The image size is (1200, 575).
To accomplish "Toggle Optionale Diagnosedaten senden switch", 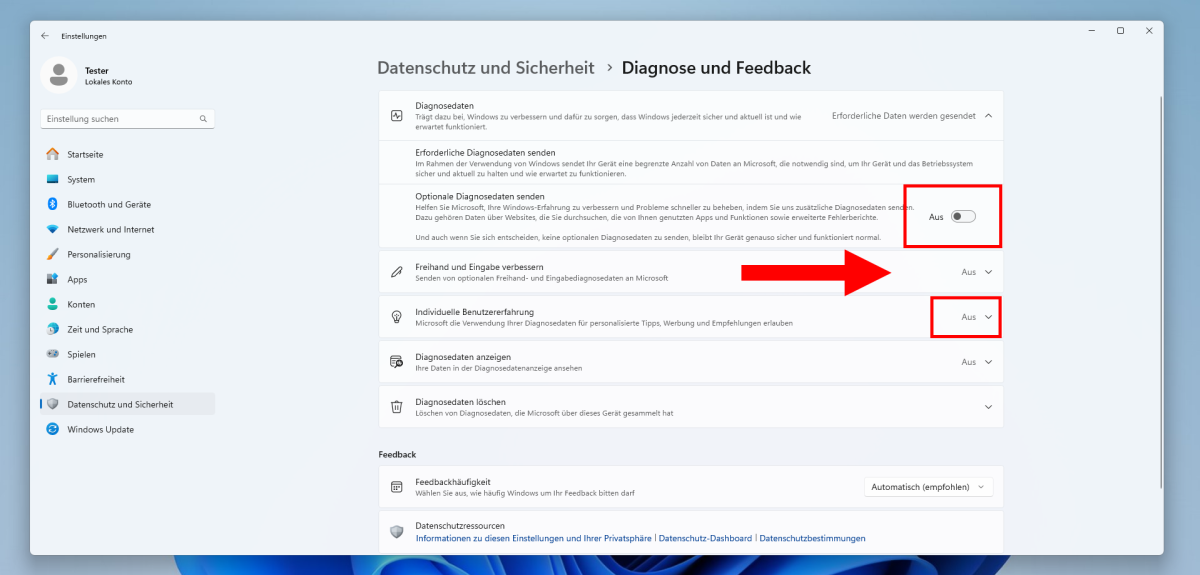I will [x=963, y=216].
